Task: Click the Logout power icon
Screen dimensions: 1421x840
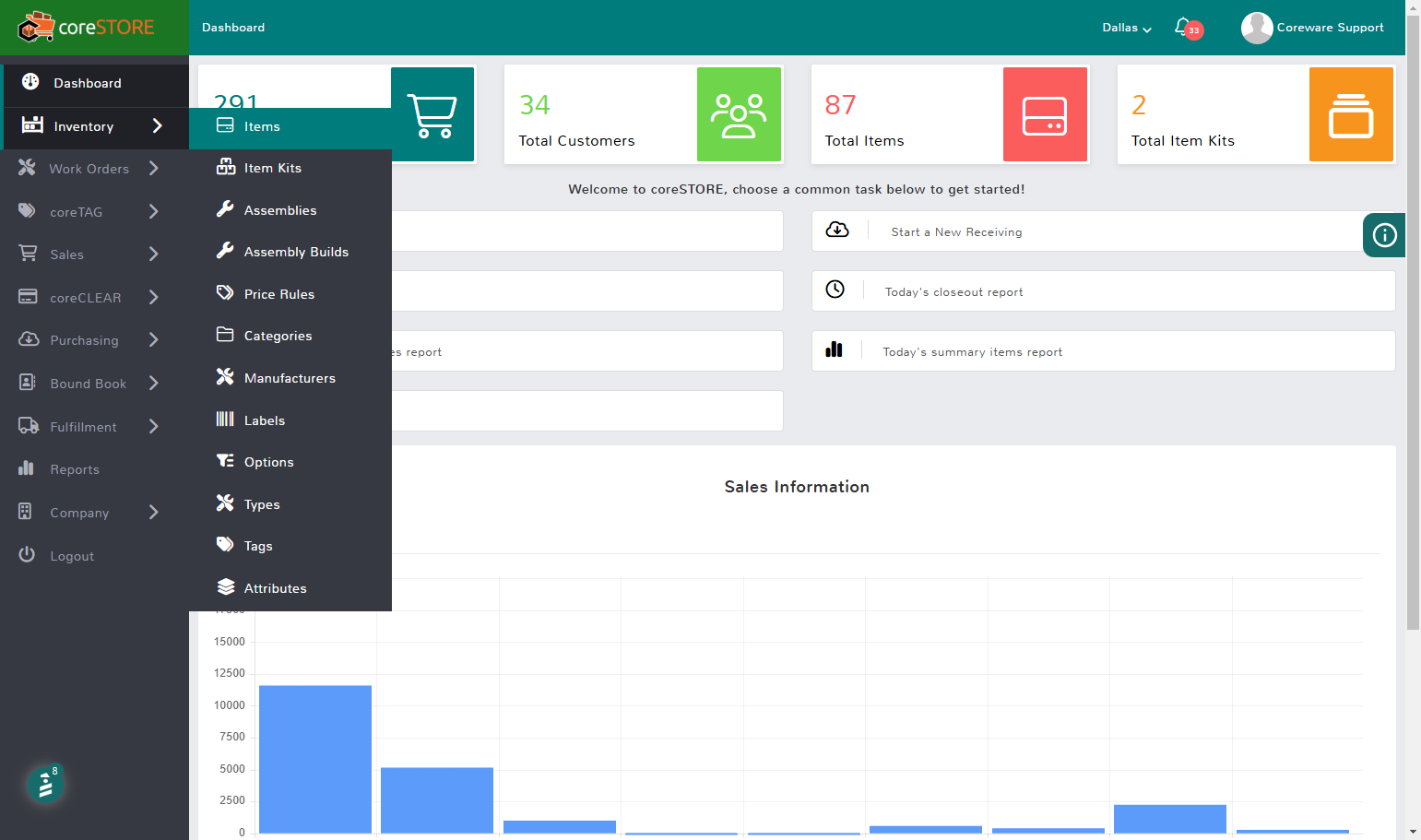Action: tap(27, 554)
